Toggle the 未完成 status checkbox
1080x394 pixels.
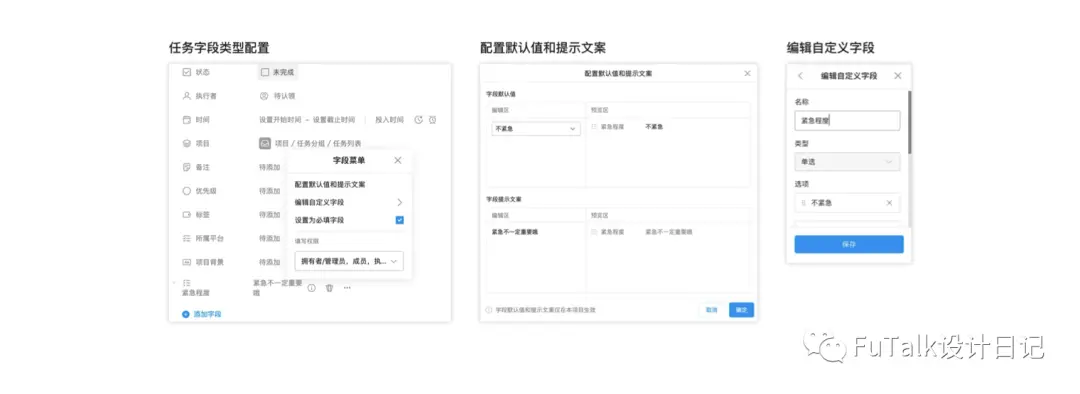pyautogui.click(x=264, y=72)
